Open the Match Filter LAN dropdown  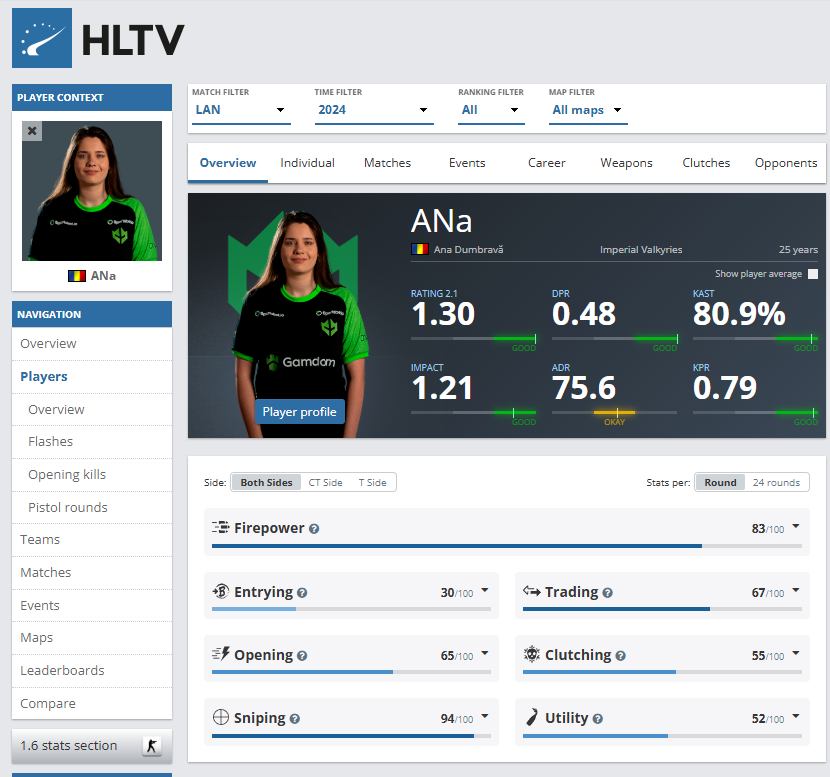[x=241, y=110]
